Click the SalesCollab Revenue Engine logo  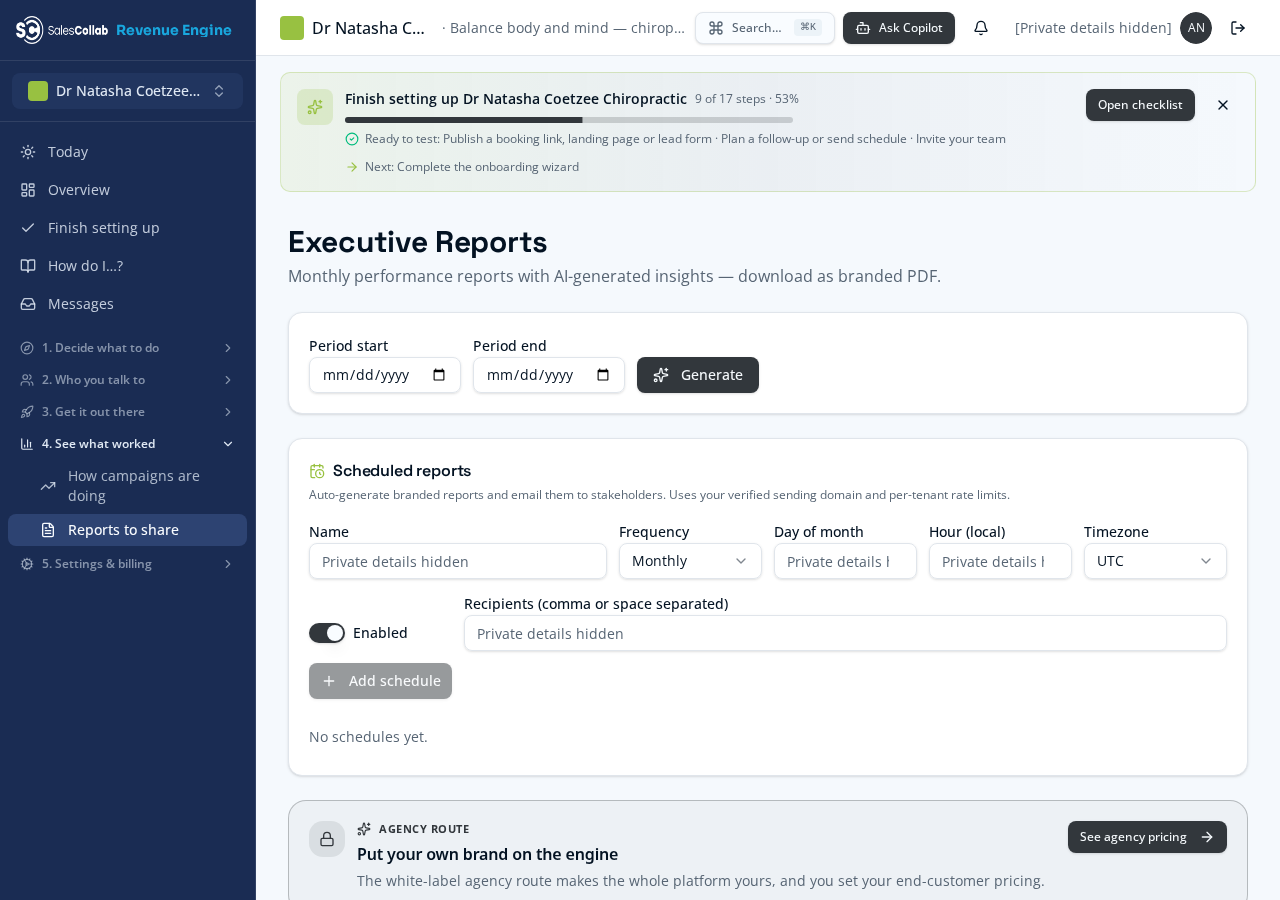(x=123, y=30)
